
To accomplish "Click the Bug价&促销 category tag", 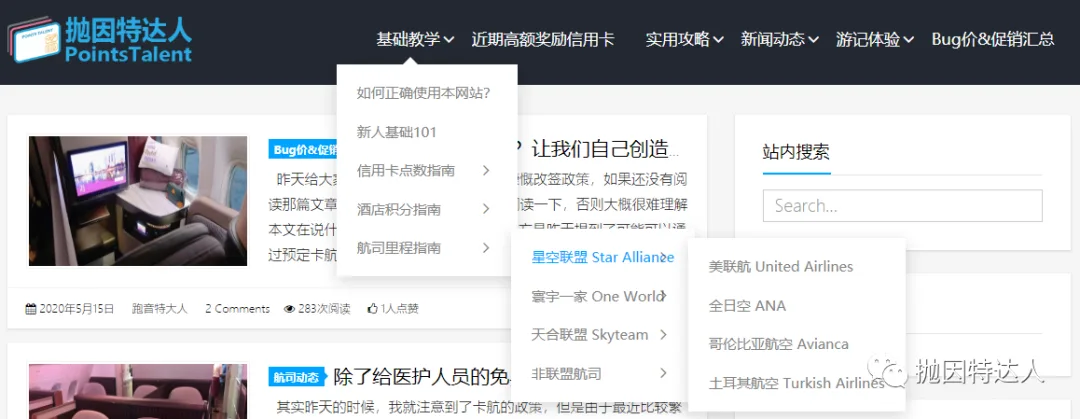I will point(303,150).
